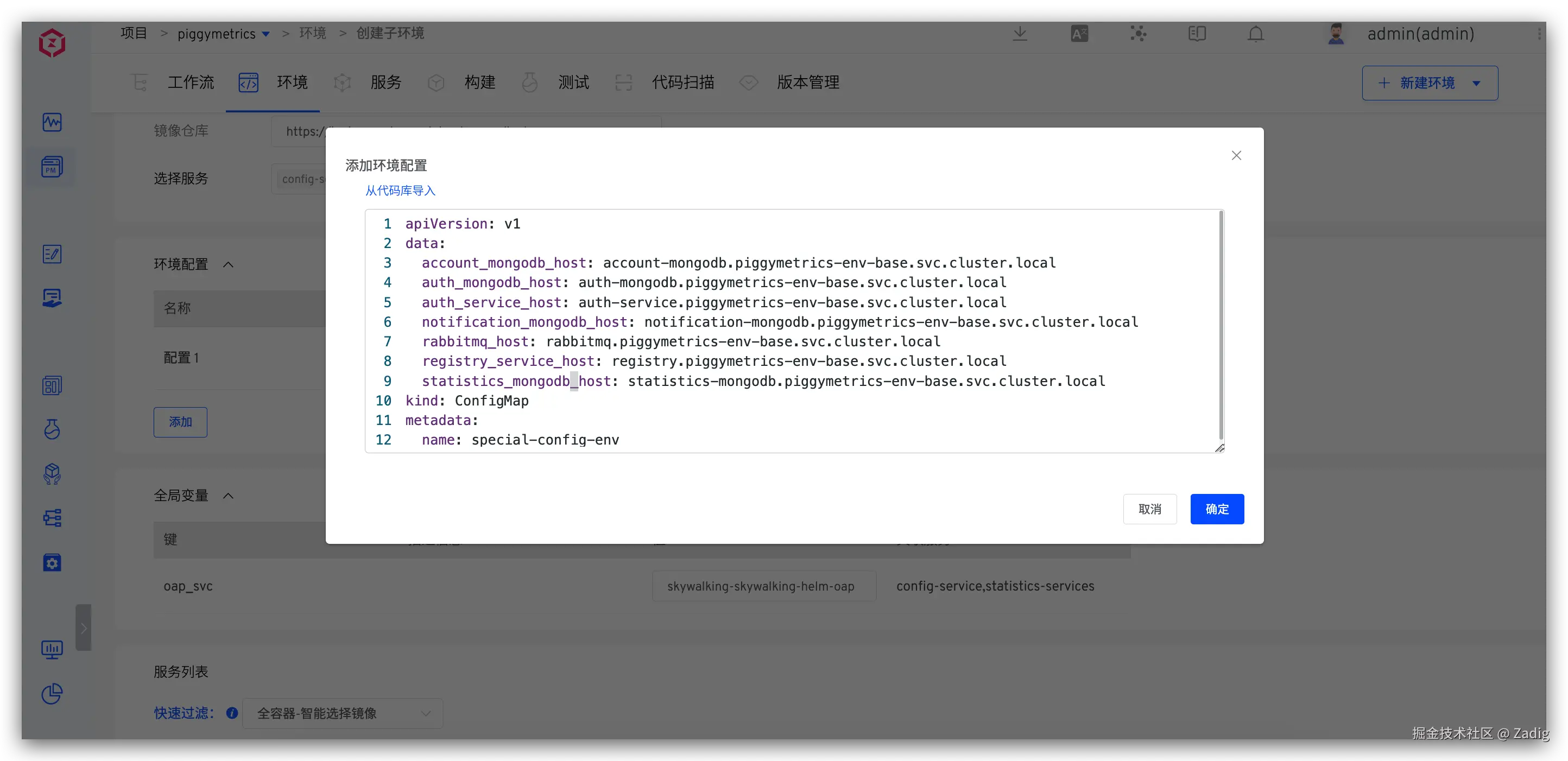Viewport: 1568px width, 761px height.
Task: Switch to the 工作流 tab
Action: (190, 83)
